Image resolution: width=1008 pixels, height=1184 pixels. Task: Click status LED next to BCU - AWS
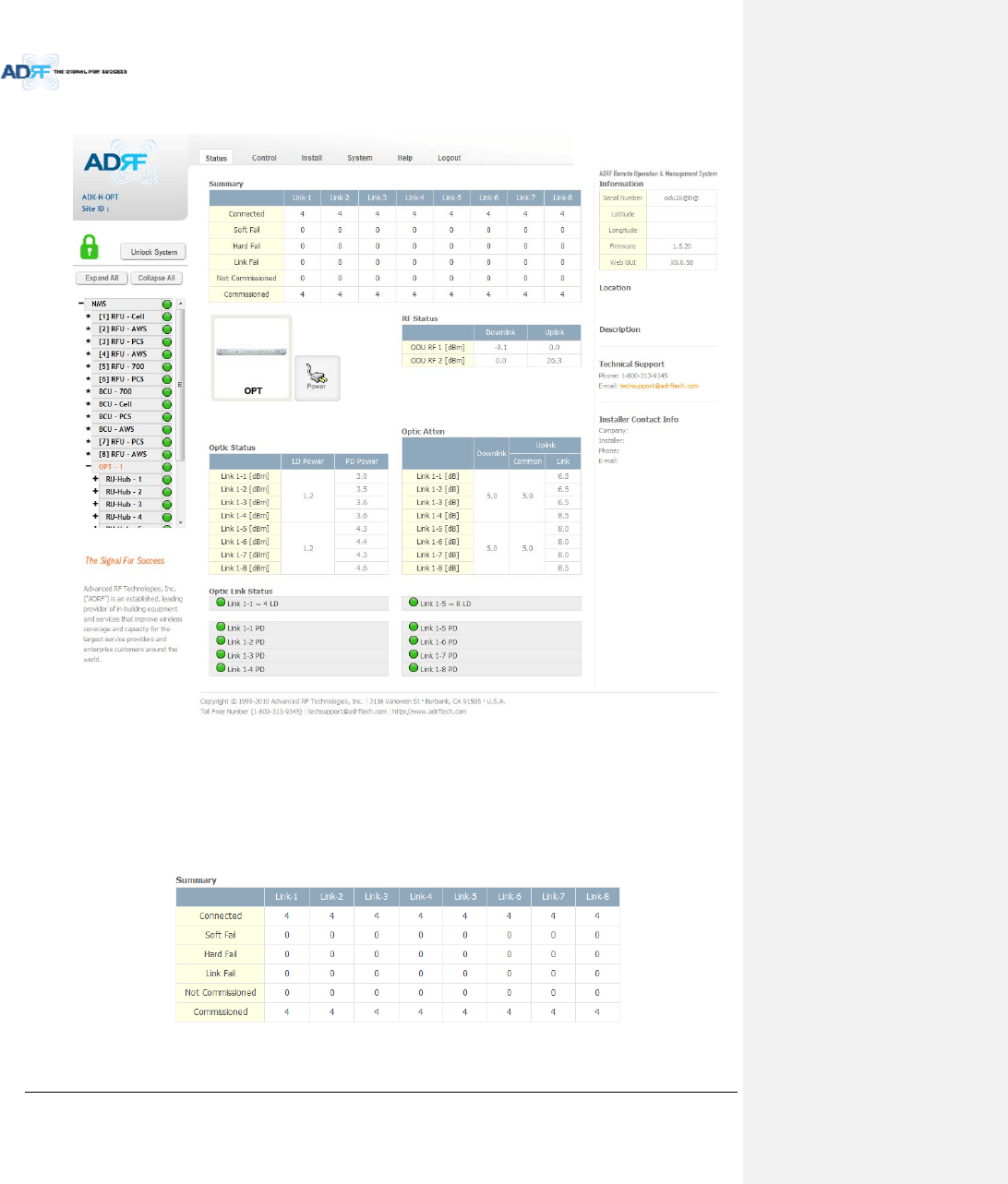coord(167,429)
